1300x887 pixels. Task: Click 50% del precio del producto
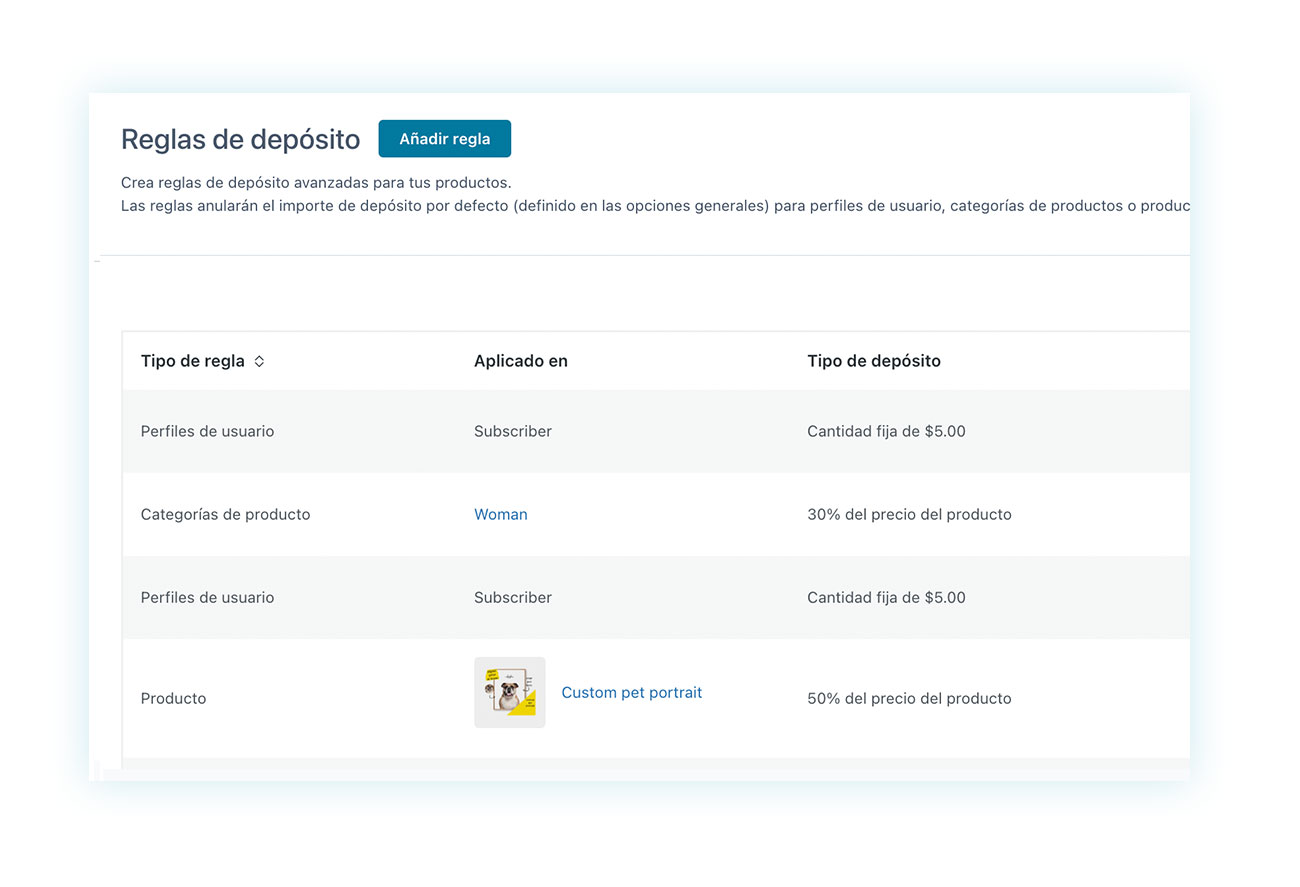(x=909, y=698)
